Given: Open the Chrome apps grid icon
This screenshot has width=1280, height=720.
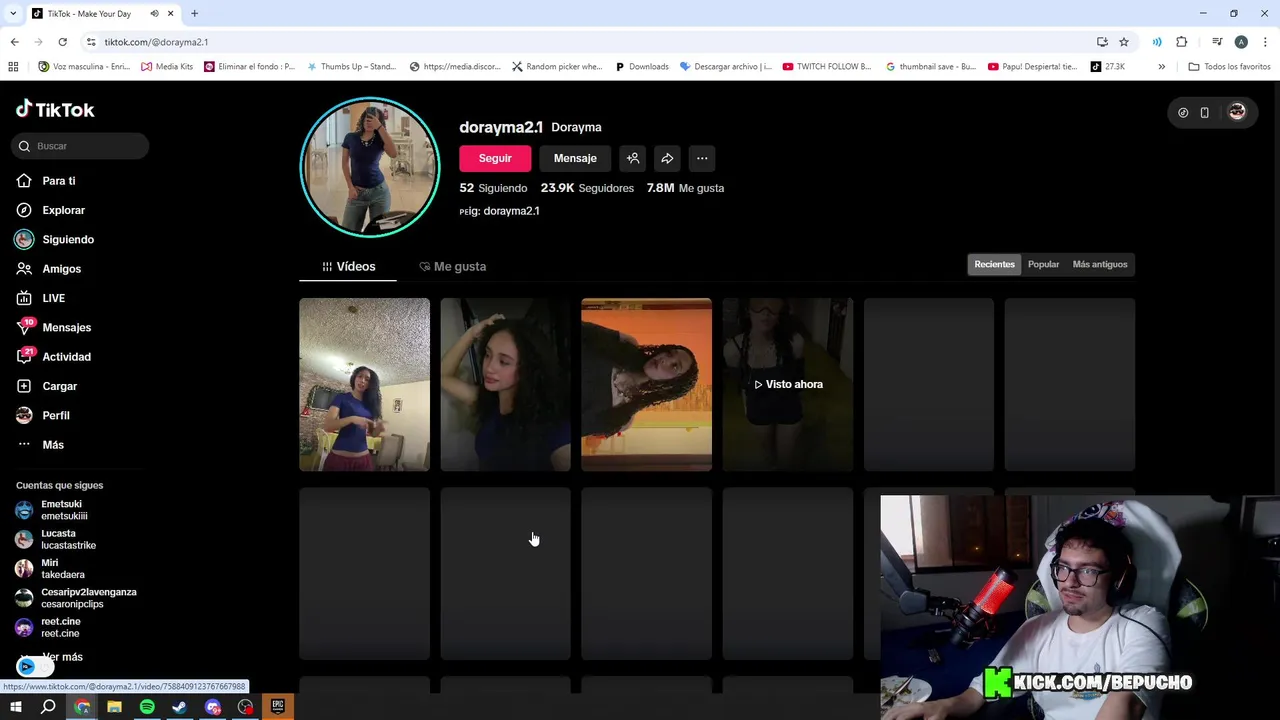Looking at the screenshot, I should [13, 67].
